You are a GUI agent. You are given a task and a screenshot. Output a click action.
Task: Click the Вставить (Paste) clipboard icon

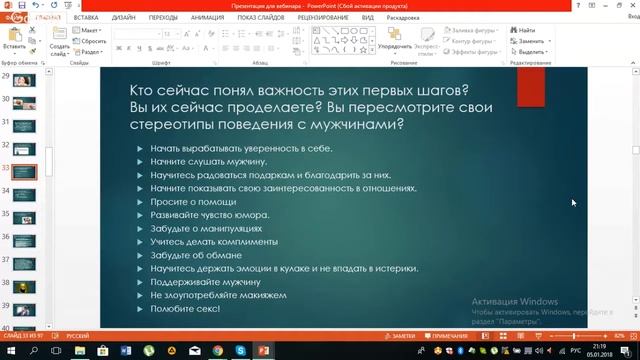(15, 35)
